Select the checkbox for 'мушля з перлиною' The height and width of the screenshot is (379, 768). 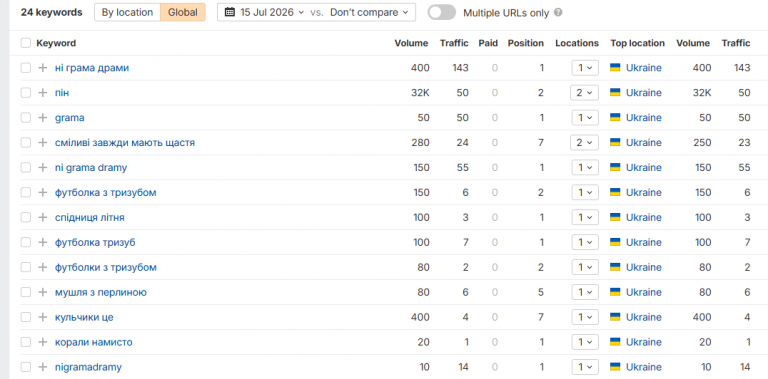click(25, 292)
